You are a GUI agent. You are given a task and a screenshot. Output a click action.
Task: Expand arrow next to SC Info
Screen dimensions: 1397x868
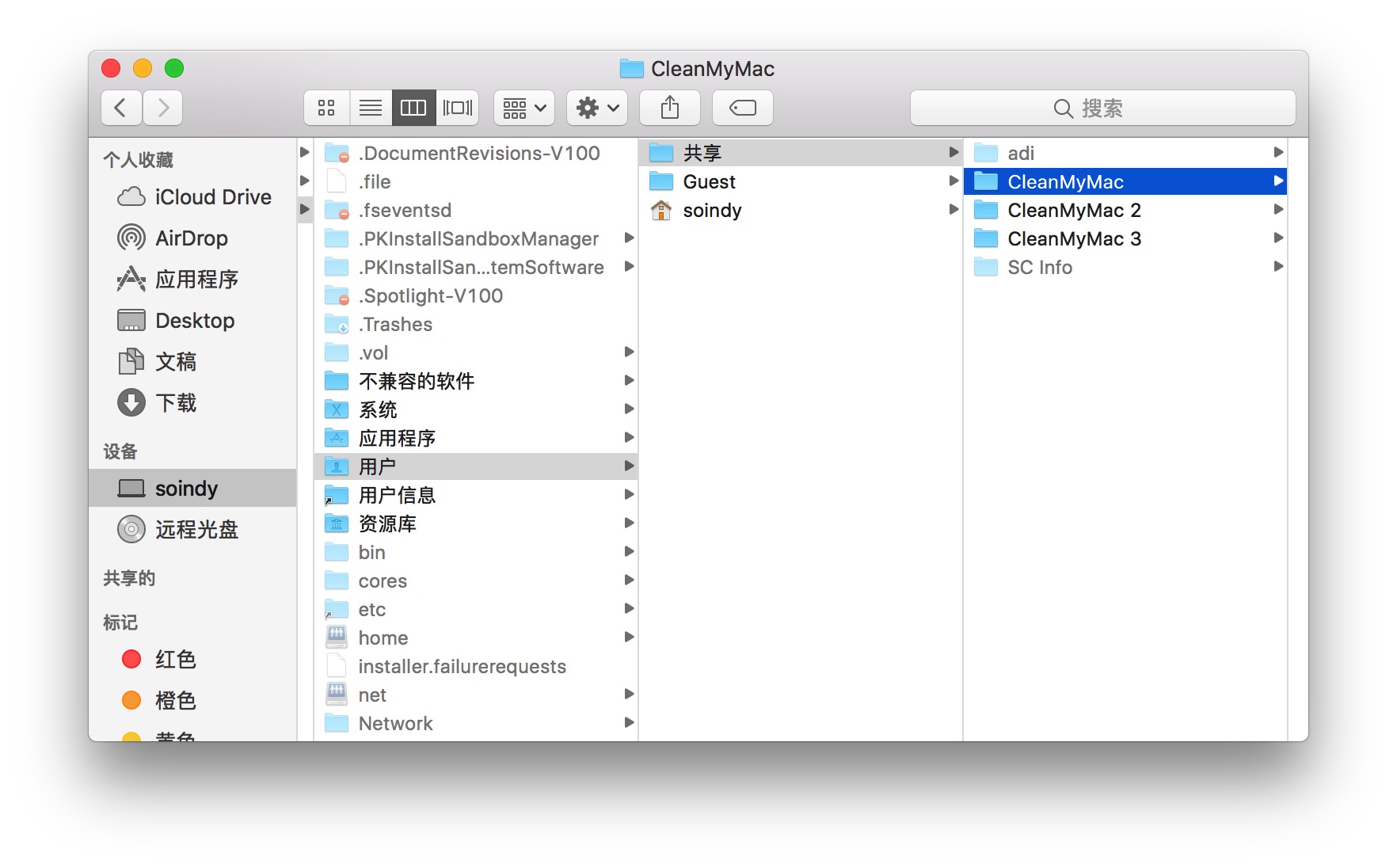coord(1278,266)
